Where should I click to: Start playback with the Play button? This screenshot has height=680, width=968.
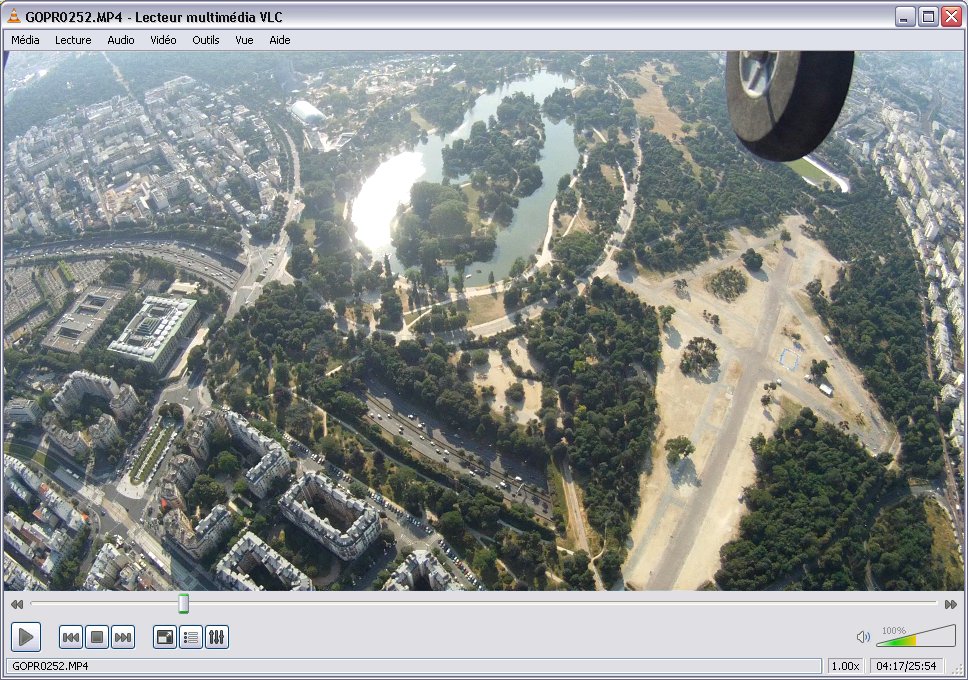coord(26,637)
